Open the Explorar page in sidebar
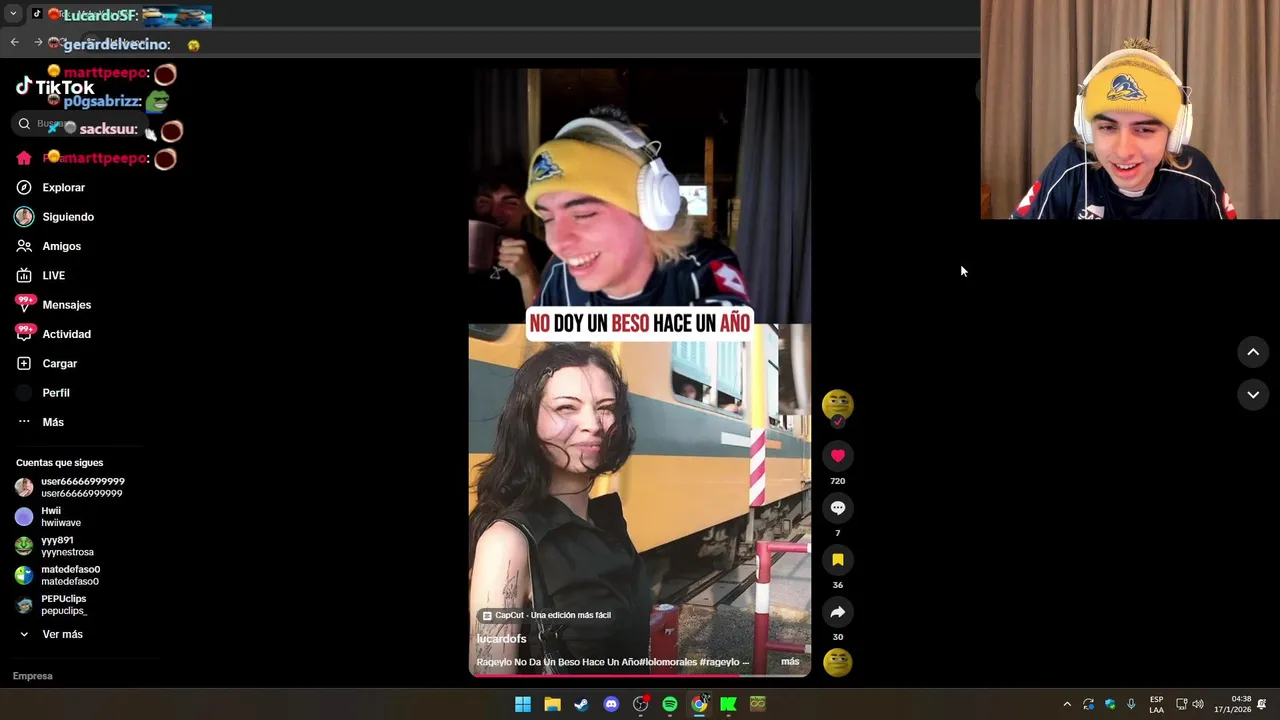Screen dimensions: 1280x720 pyautogui.click(x=51, y=187)
